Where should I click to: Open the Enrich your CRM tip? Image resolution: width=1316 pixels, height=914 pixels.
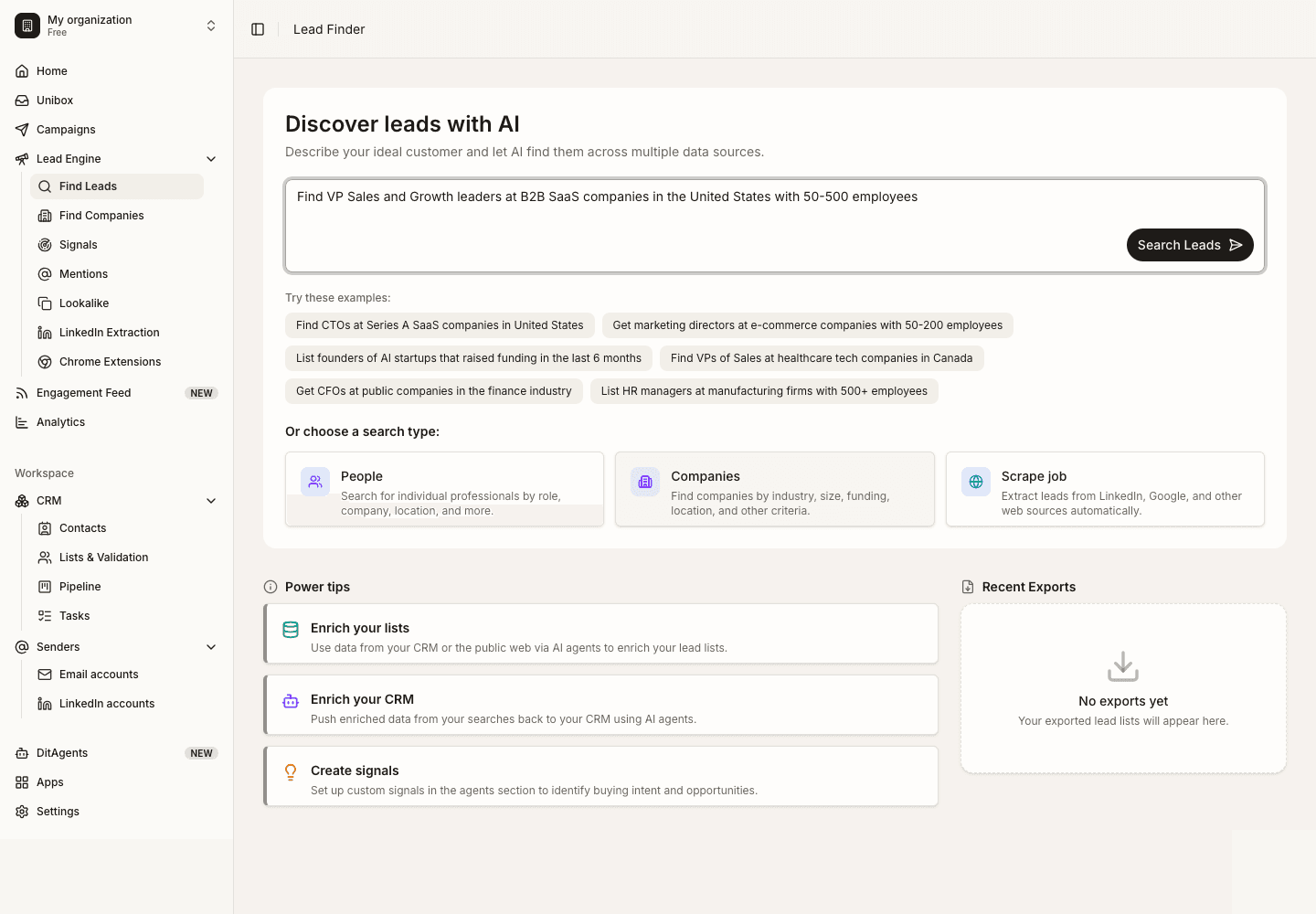pyautogui.click(x=601, y=705)
